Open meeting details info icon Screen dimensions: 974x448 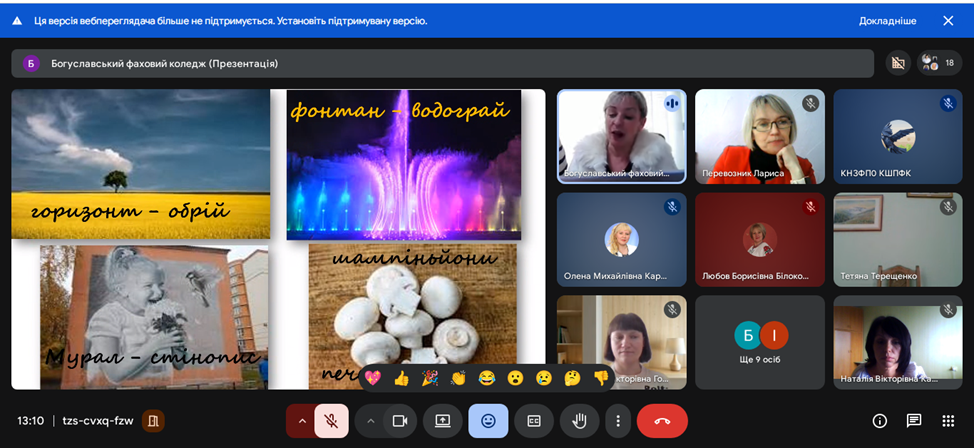(x=880, y=421)
